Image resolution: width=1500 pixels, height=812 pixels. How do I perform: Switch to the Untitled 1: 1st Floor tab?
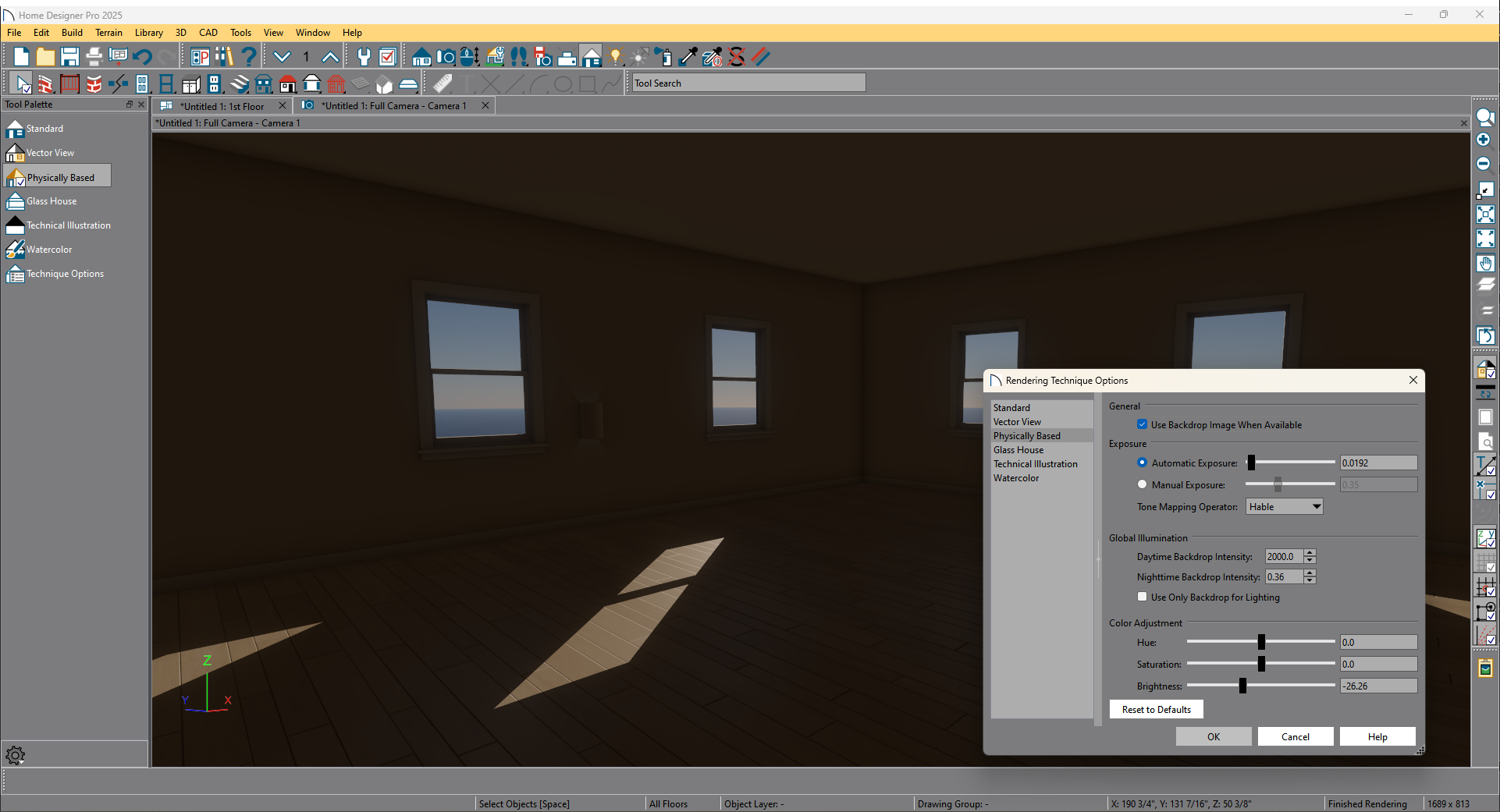(x=222, y=106)
